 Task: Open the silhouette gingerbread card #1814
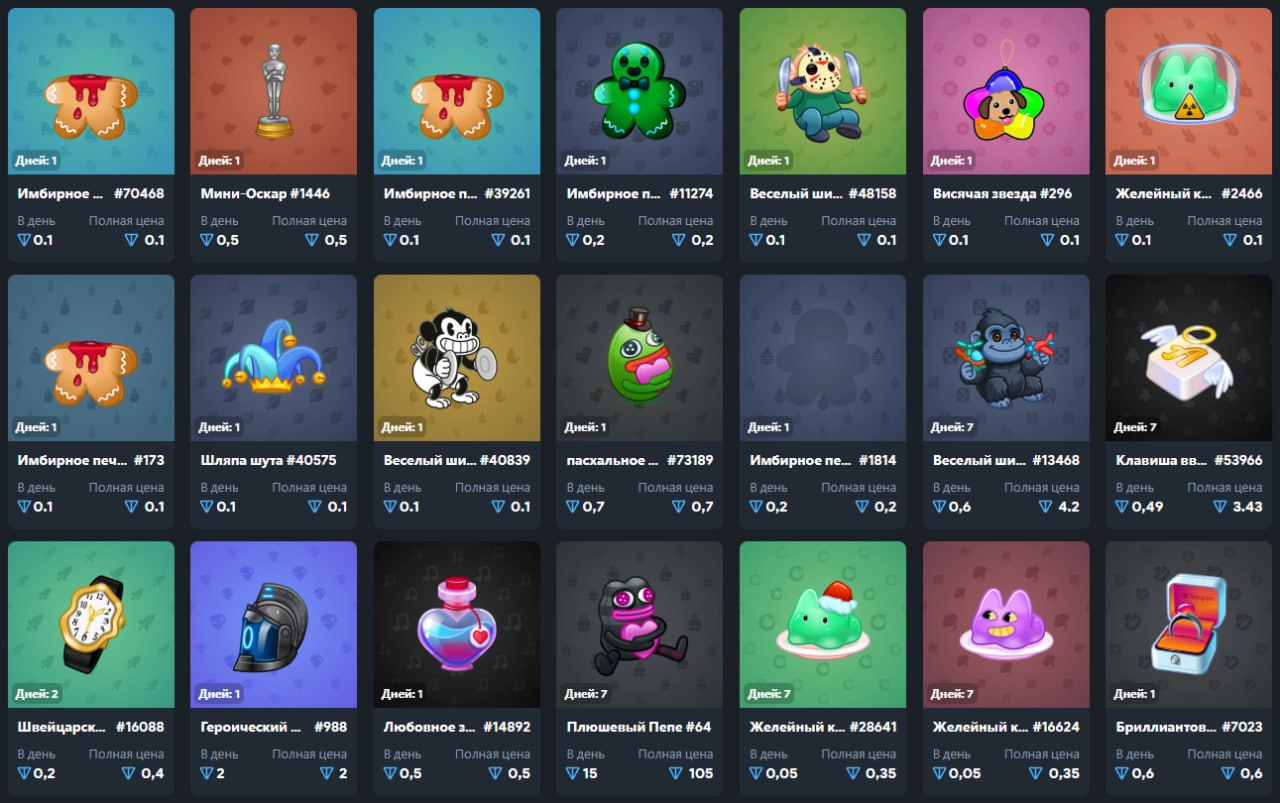pos(823,401)
